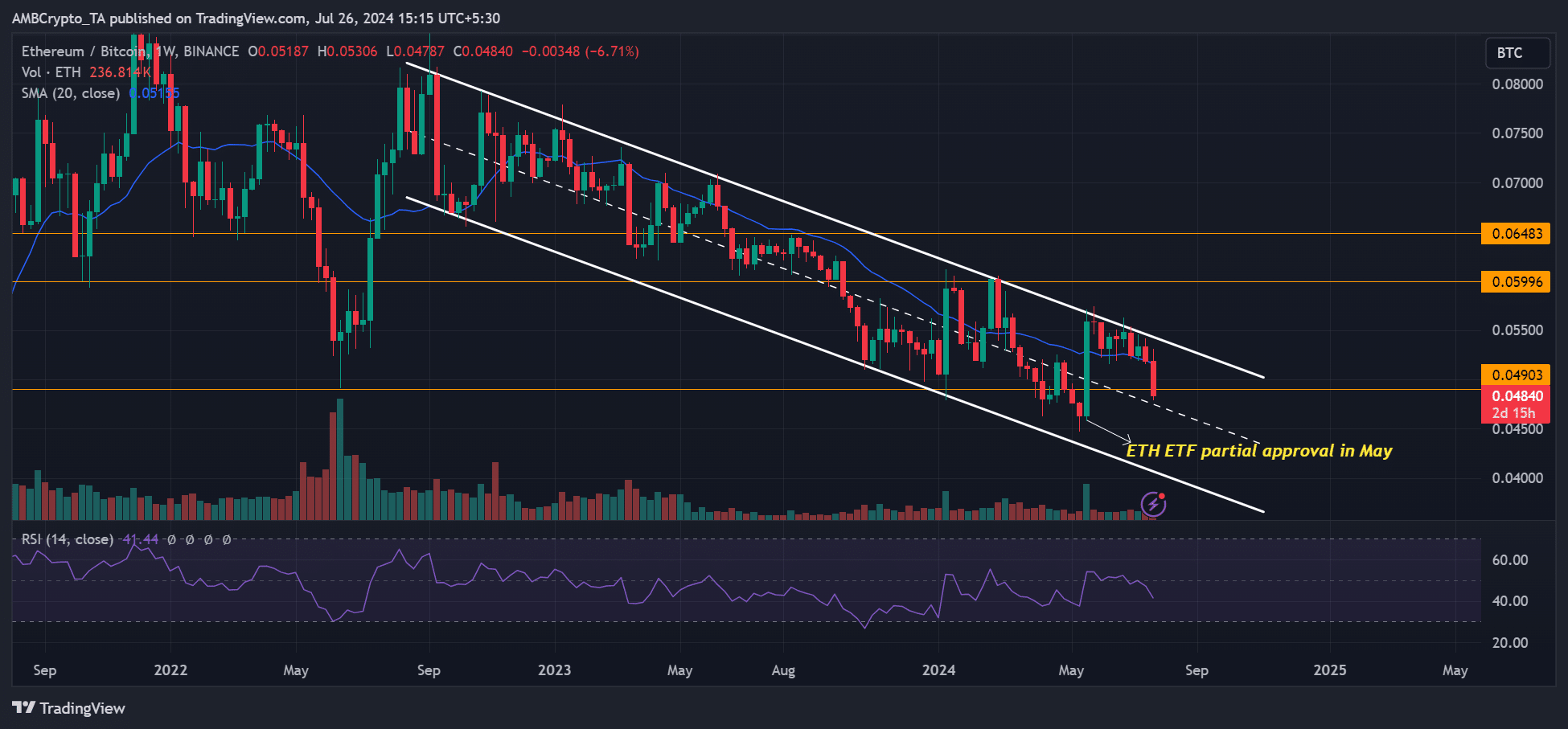Click the 0.08000 price scale value
The height and width of the screenshot is (729, 1568).
click(1517, 84)
